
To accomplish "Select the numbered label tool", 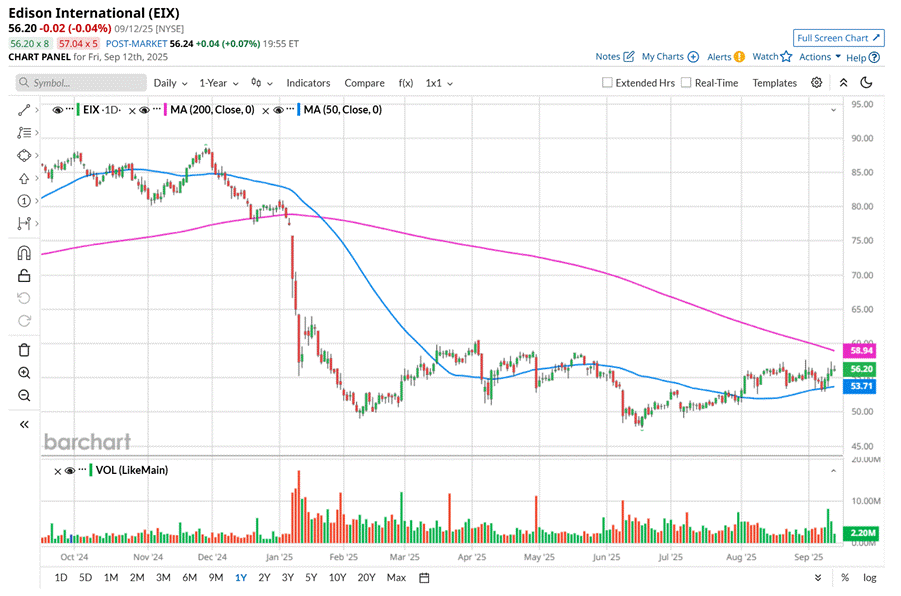I will coord(24,201).
